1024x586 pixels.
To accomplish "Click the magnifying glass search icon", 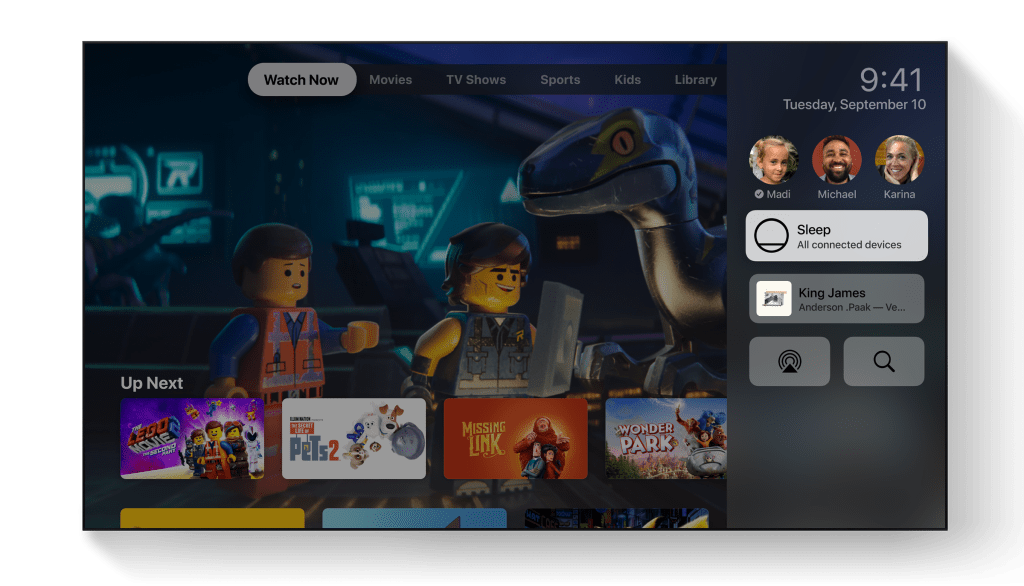I will 884,362.
